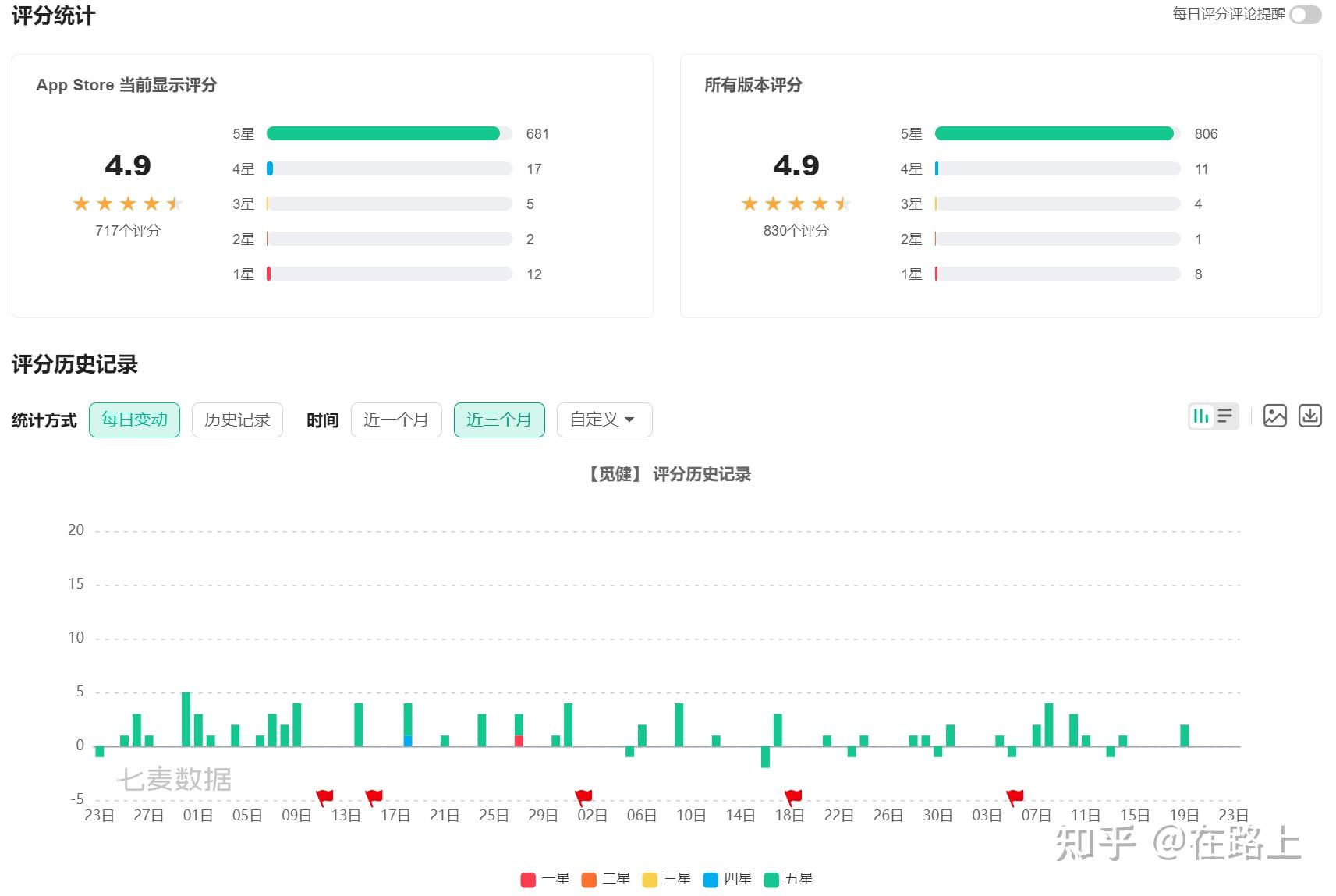1336x896 pixels.
Task: Click the 5星 count 681
Action: [x=537, y=134]
